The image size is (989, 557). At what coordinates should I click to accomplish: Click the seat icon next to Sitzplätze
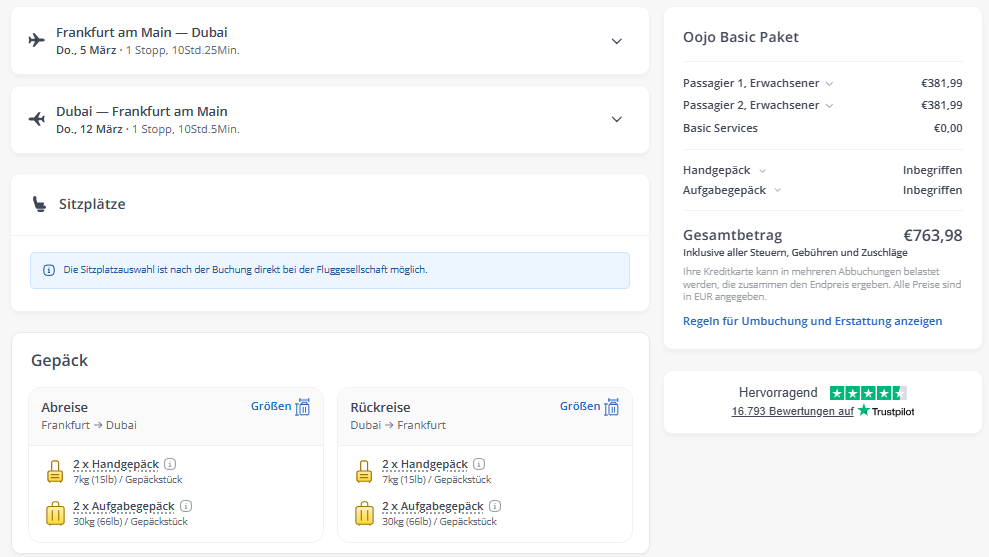[38, 204]
